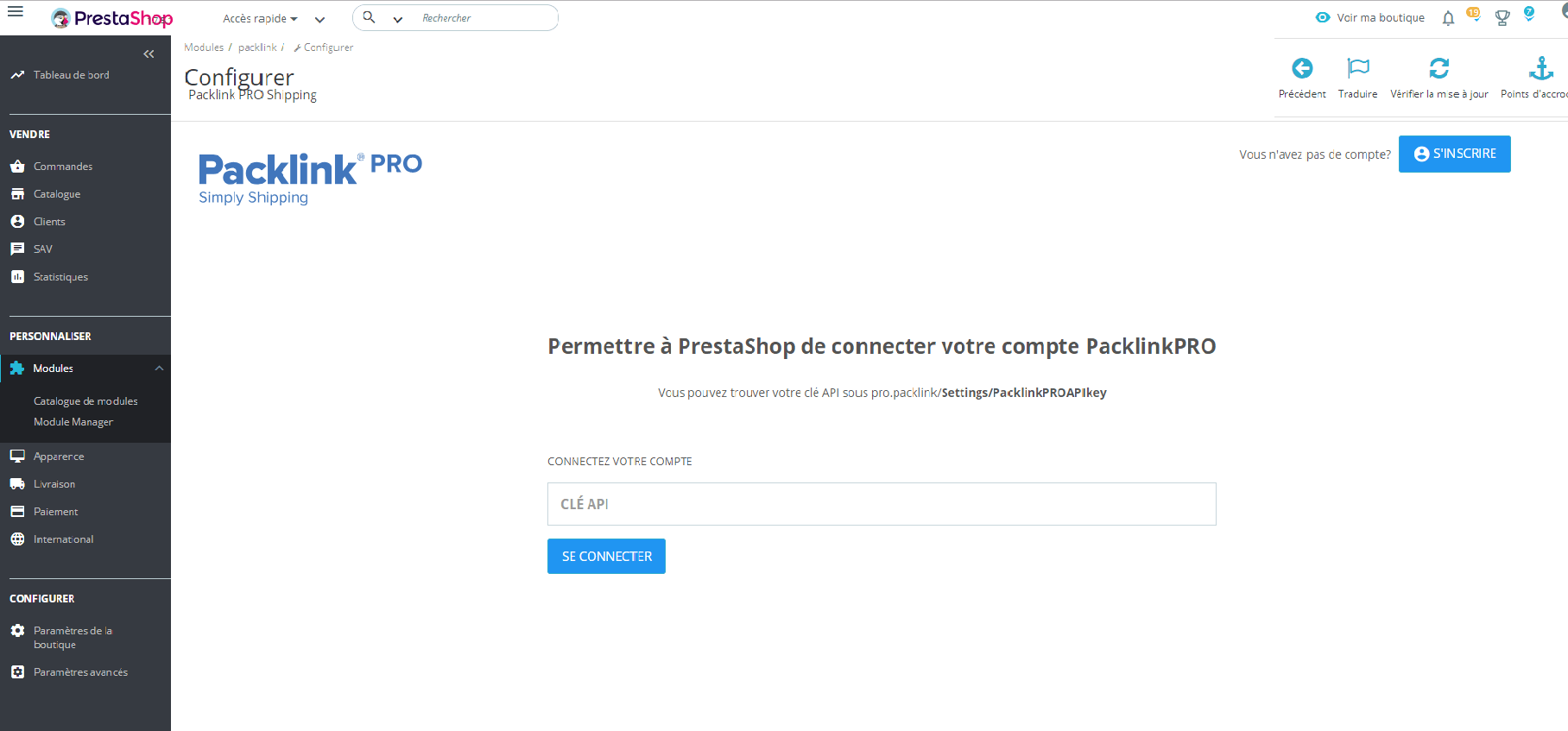Collapse the Modules section chevron
The width and height of the screenshot is (1568, 731).
pos(159,368)
